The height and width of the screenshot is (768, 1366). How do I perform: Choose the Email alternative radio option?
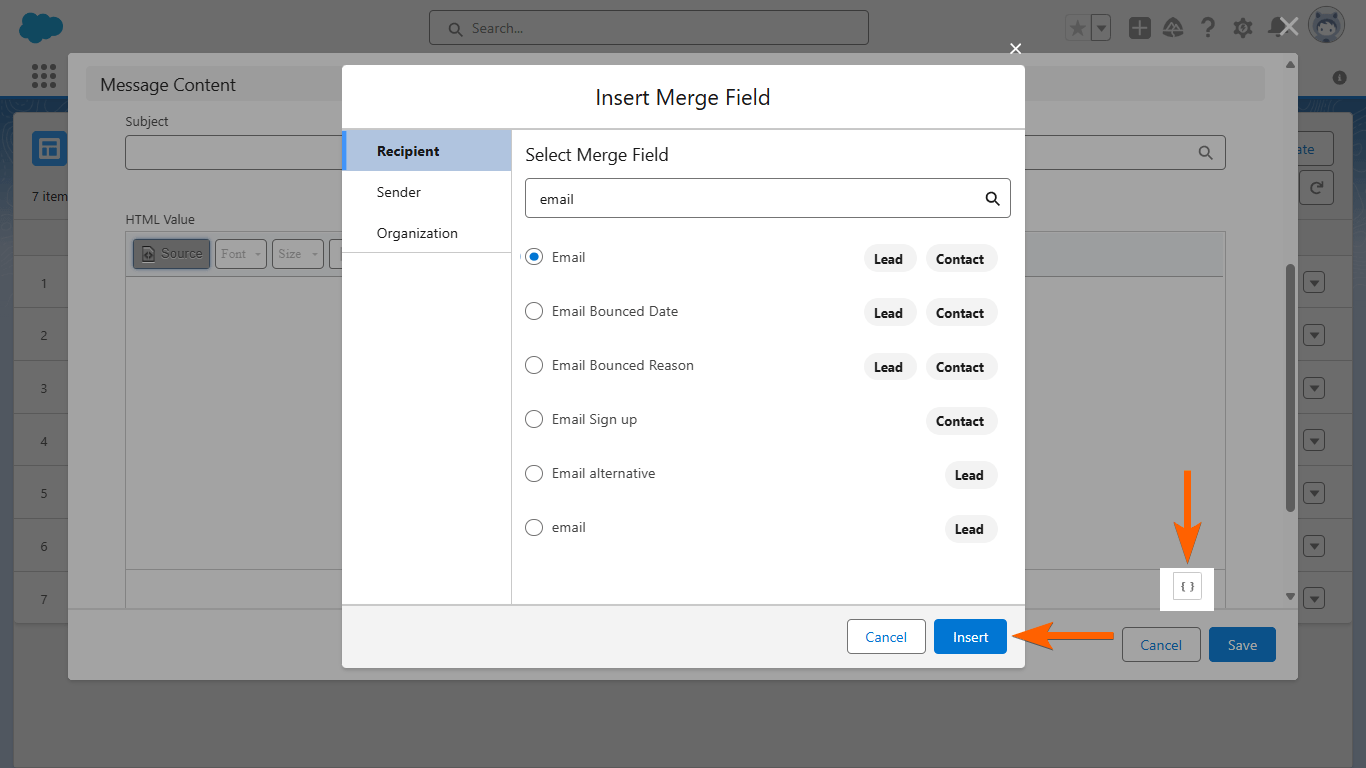pos(534,473)
